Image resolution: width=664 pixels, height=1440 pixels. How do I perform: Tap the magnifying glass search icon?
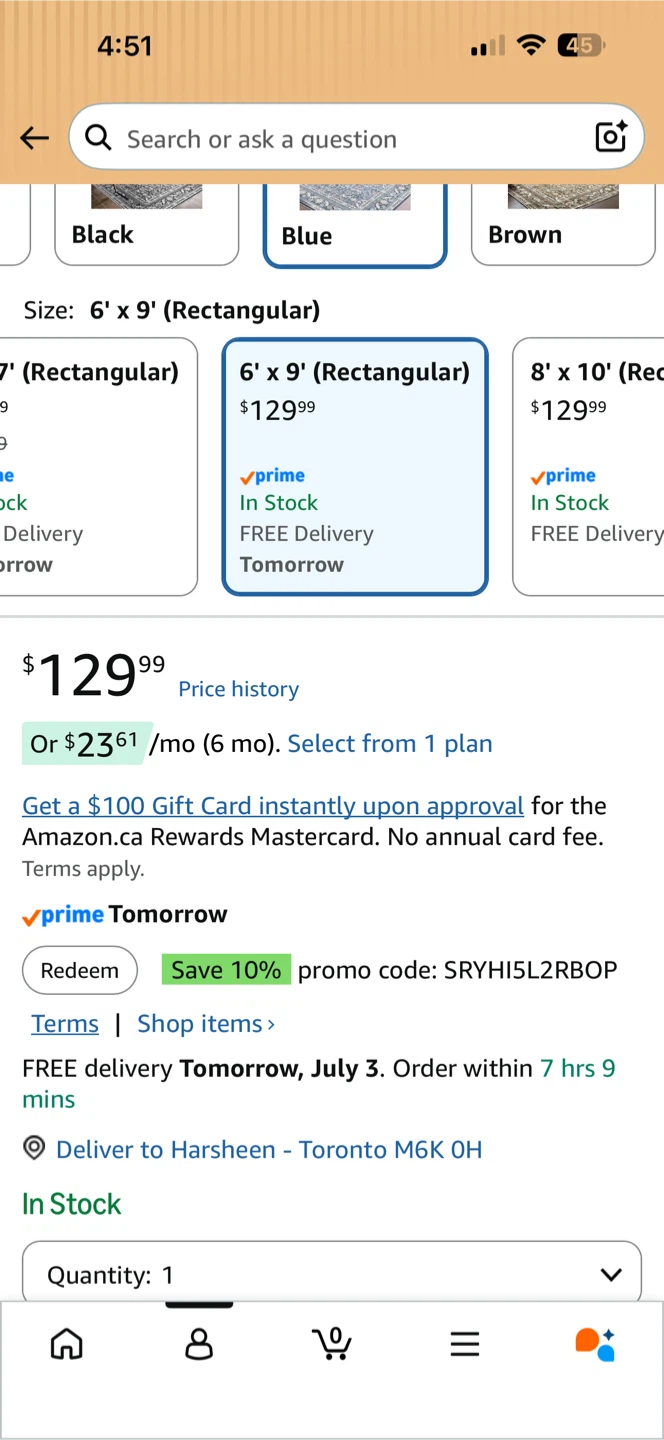pos(98,138)
